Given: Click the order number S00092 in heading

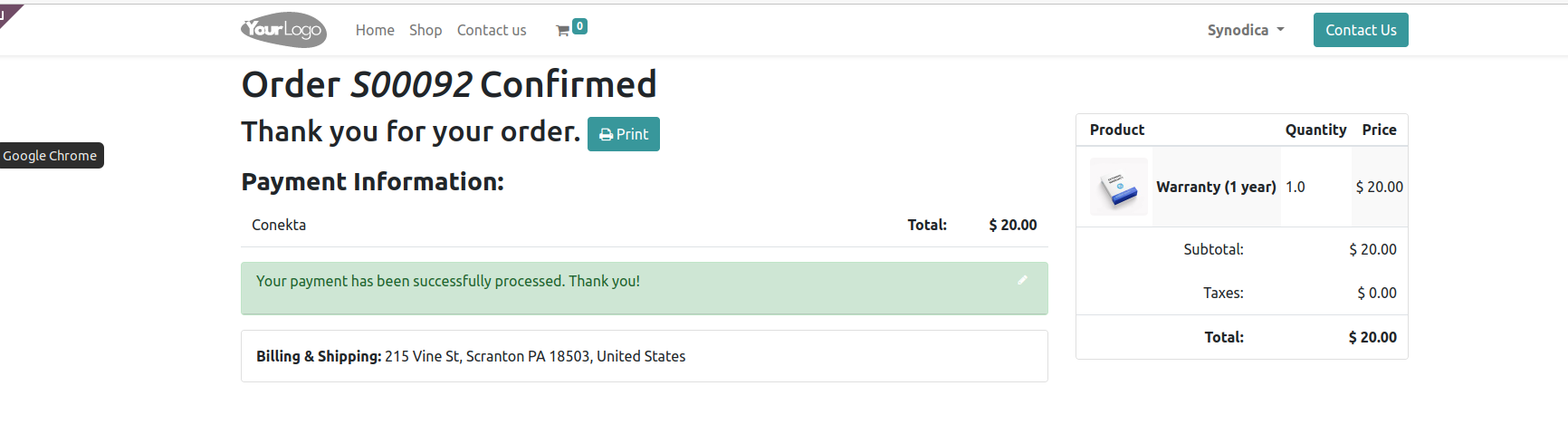Looking at the screenshot, I should [x=411, y=84].
